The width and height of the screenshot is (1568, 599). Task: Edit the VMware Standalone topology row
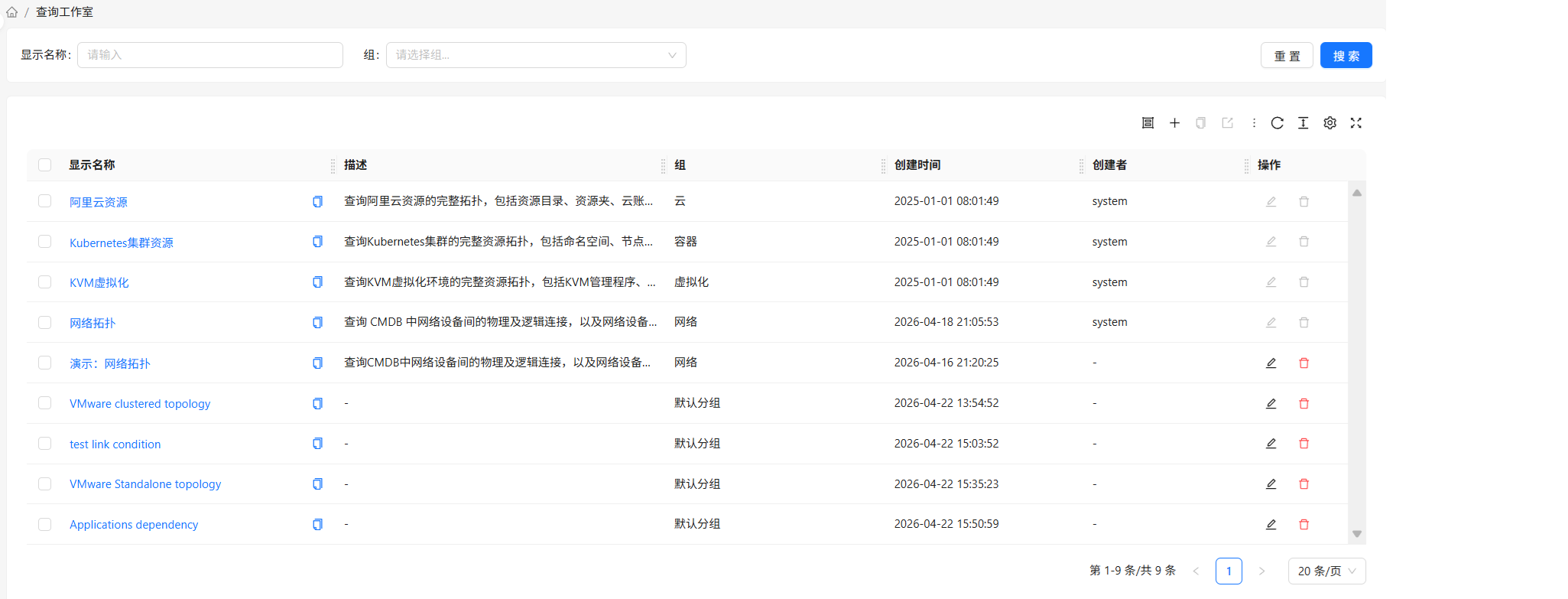coord(1271,484)
